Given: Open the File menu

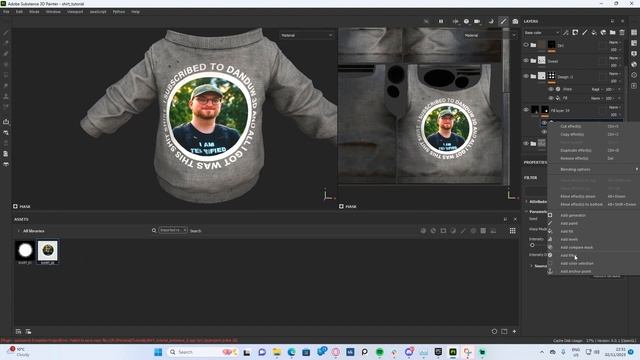Looking at the screenshot, I should pos(6,12).
